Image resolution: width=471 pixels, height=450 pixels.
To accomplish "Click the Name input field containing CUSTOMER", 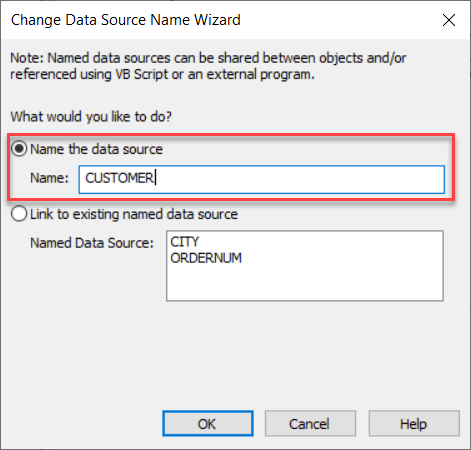I will pos(262,179).
